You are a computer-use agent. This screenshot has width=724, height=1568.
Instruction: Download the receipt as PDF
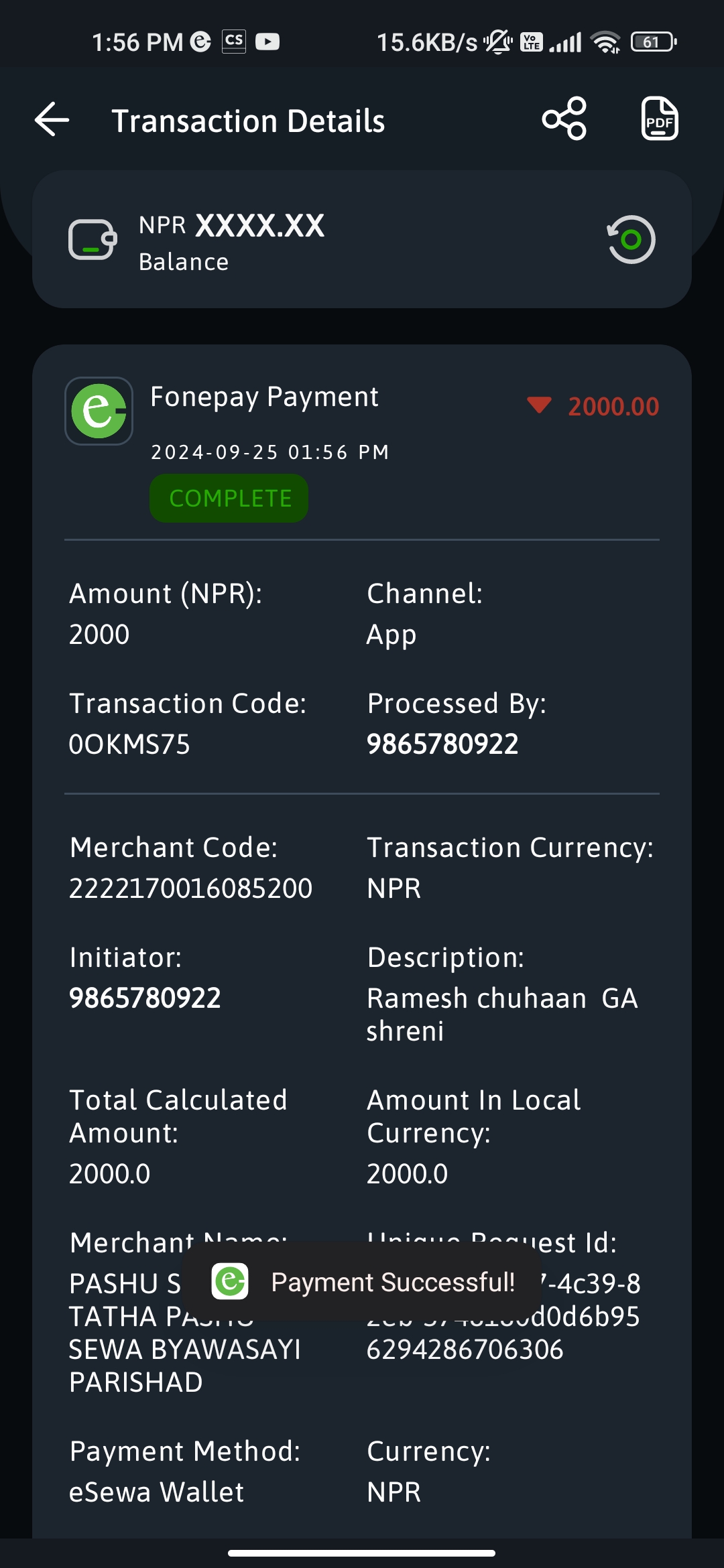(660, 119)
